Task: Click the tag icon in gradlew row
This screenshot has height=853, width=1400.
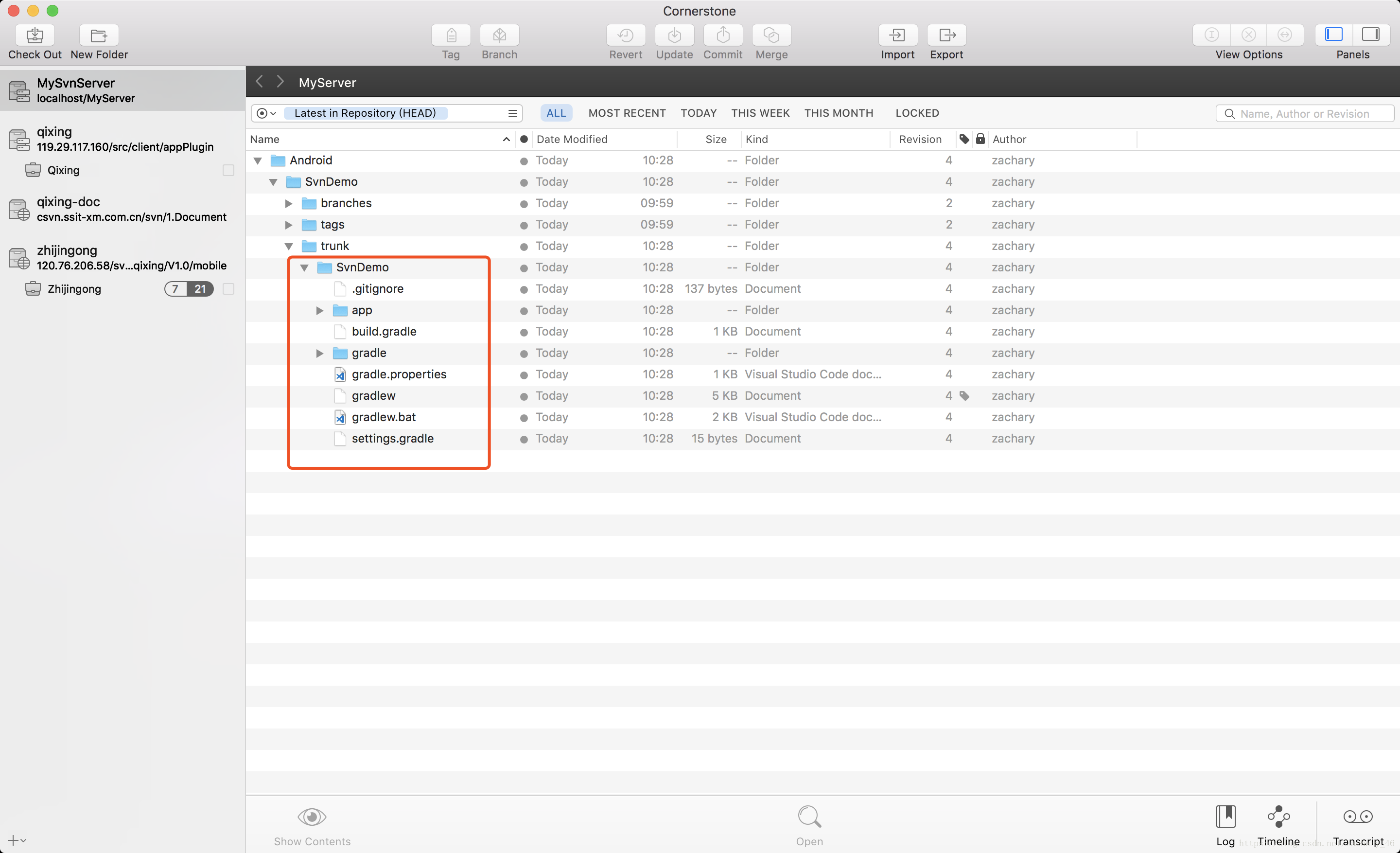Action: (x=964, y=396)
